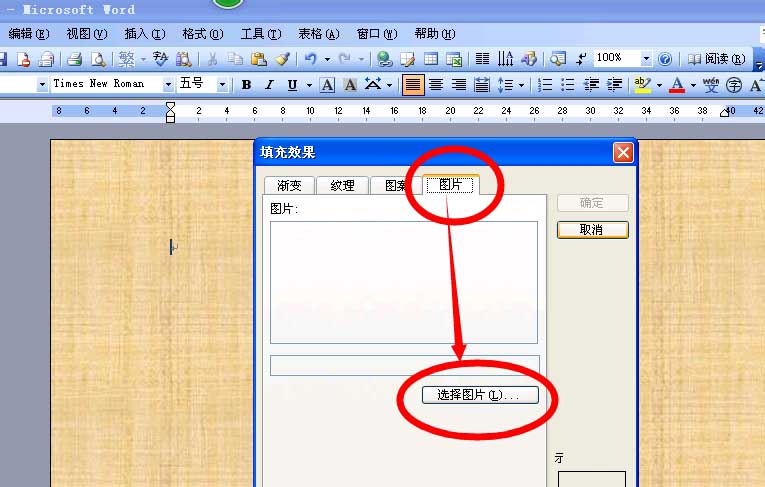Click the enclosed characters icon
This screenshot has height=487, width=765.
pos(734,85)
